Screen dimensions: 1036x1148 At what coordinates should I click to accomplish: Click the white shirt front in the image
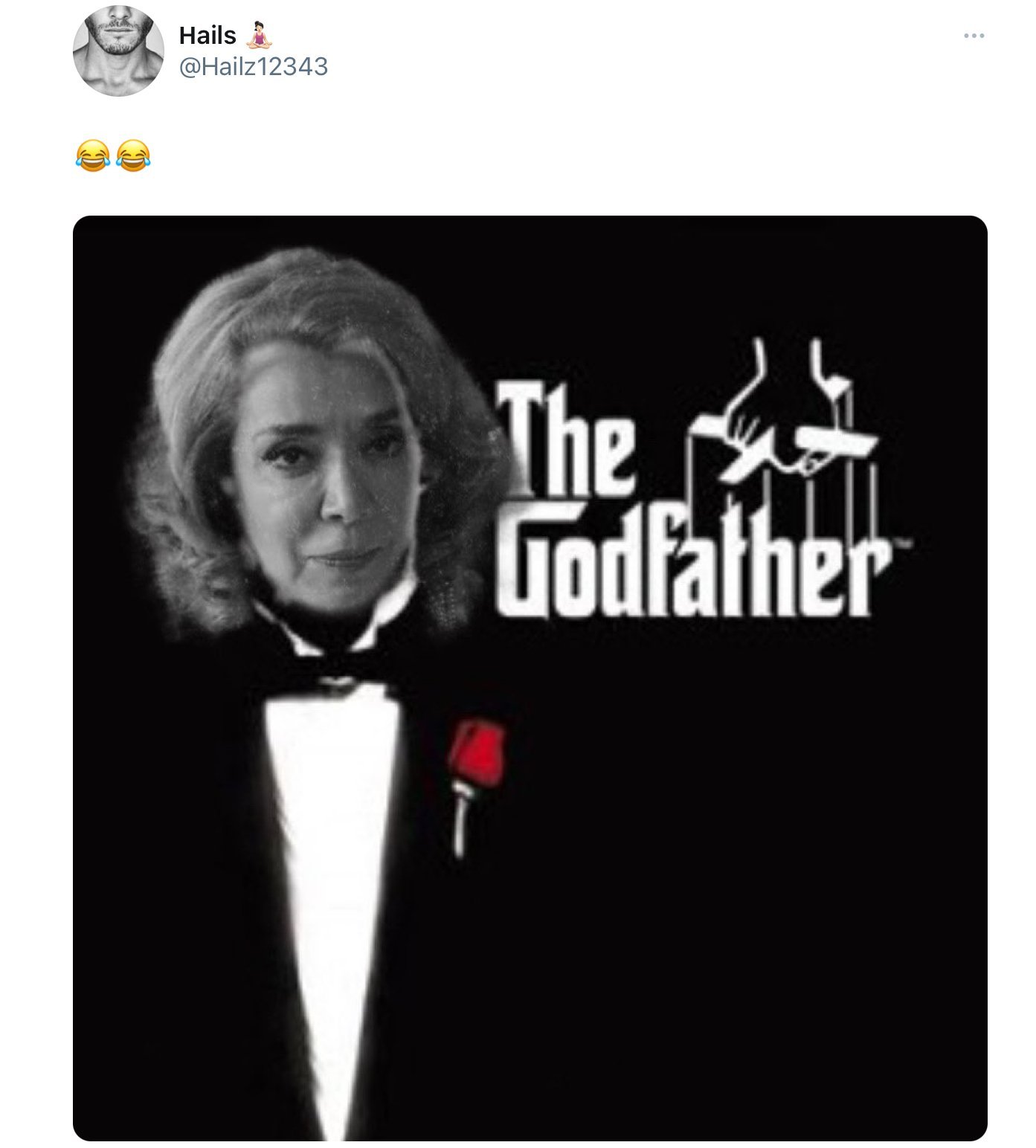(x=335, y=855)
